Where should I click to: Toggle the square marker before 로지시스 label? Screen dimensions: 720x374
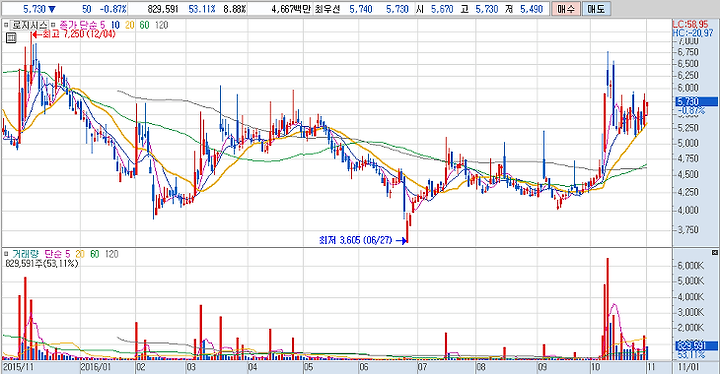(x=6, y=25)
